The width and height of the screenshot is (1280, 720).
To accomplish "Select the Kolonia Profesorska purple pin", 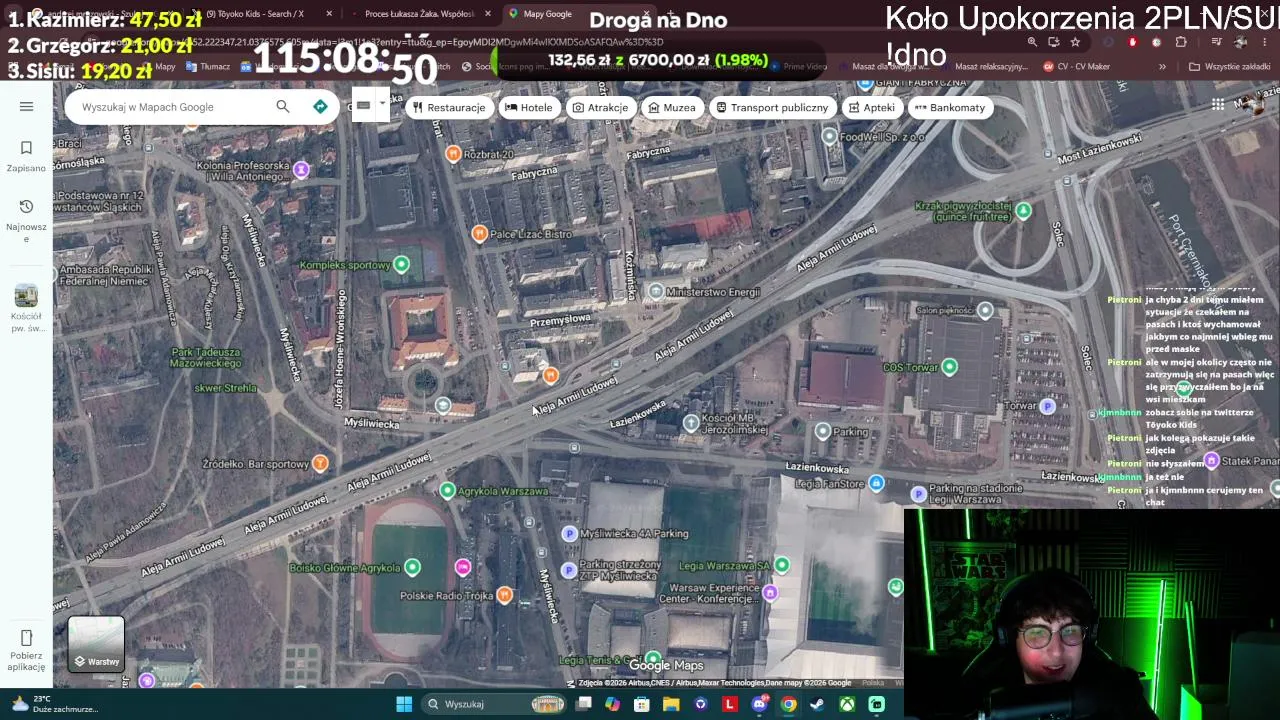I will point(301,169).
